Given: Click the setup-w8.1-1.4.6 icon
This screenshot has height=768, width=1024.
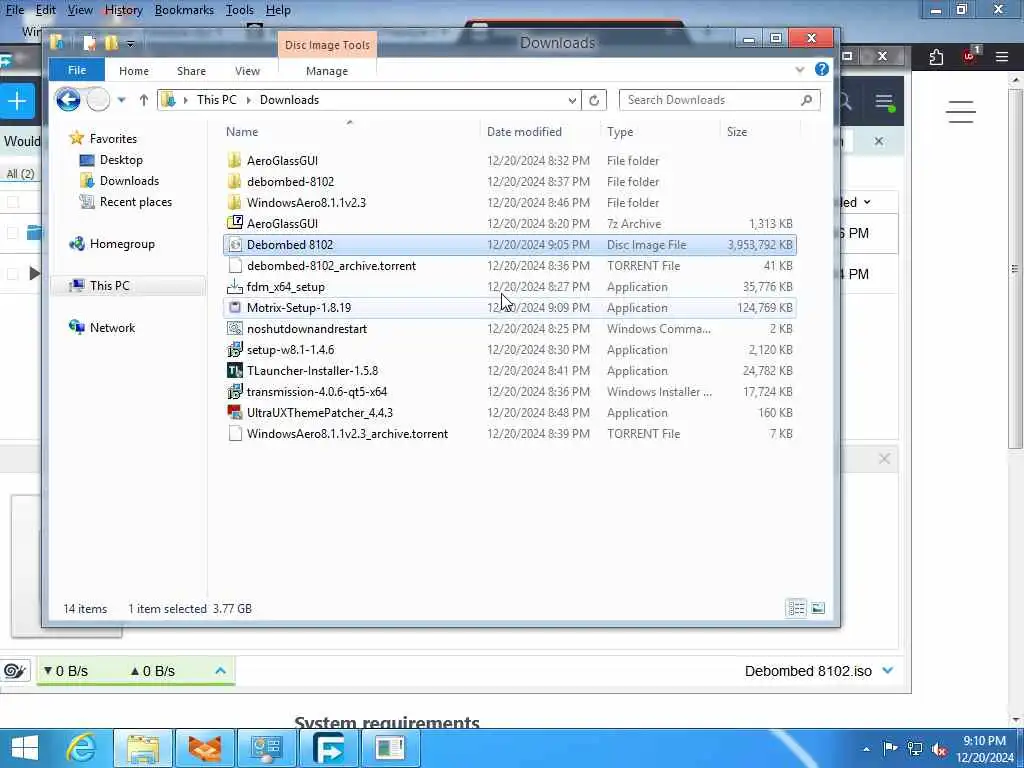Looking at the screenshot, I should pos(235,350).
